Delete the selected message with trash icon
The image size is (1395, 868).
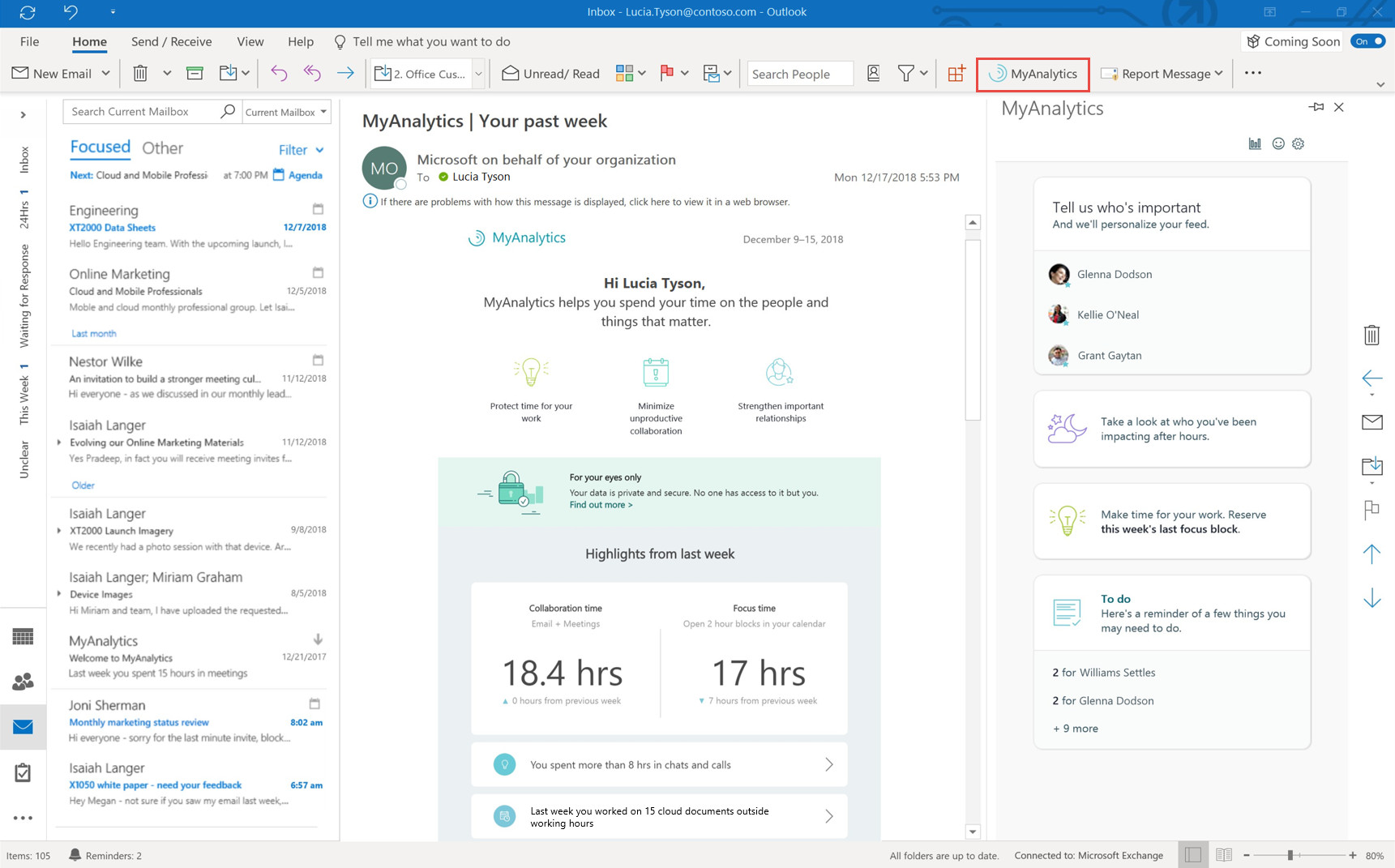[x=140, y=74]
